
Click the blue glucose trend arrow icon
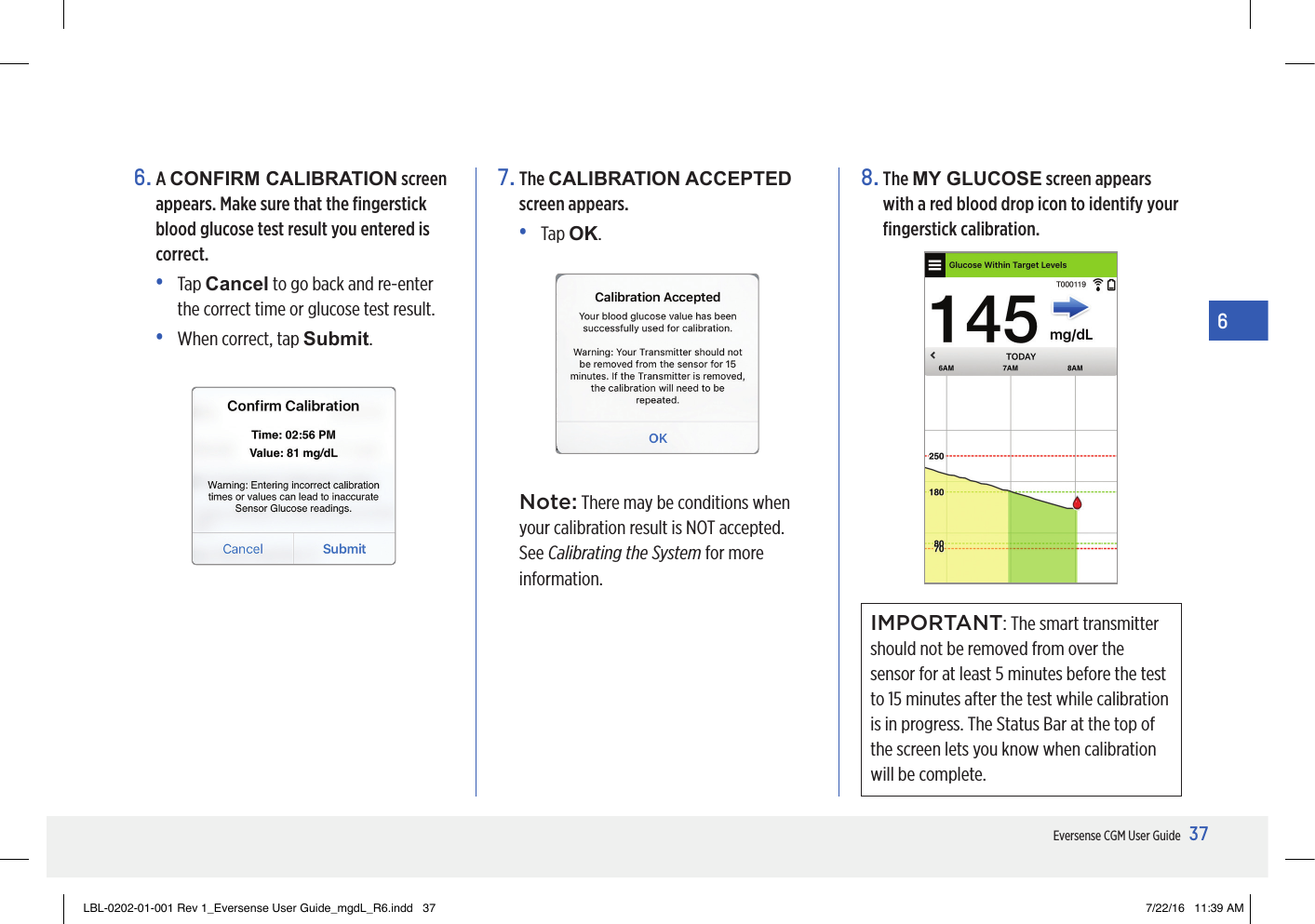[1070, 308]
